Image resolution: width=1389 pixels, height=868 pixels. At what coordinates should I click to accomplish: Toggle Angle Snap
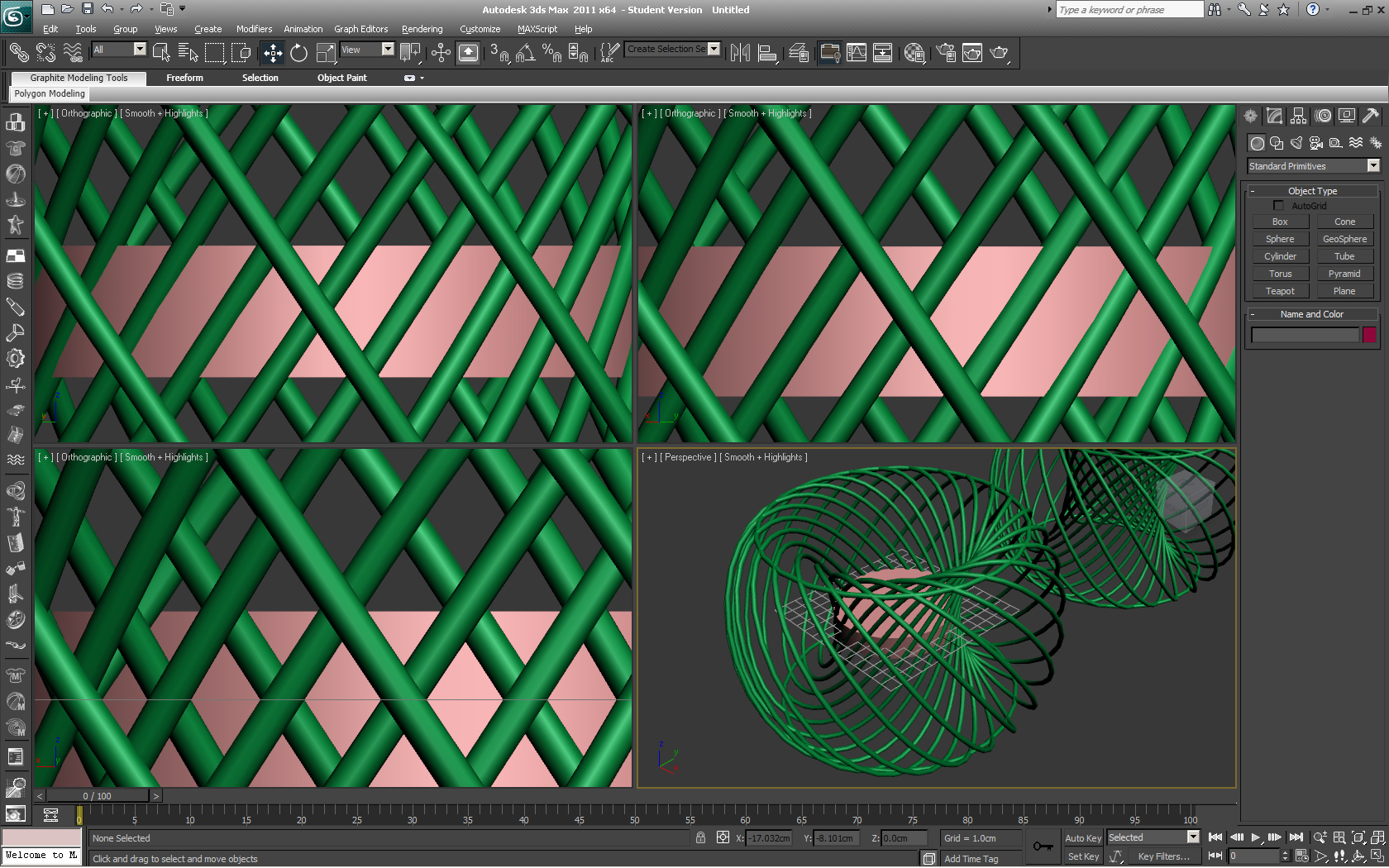tap(526, 53)
